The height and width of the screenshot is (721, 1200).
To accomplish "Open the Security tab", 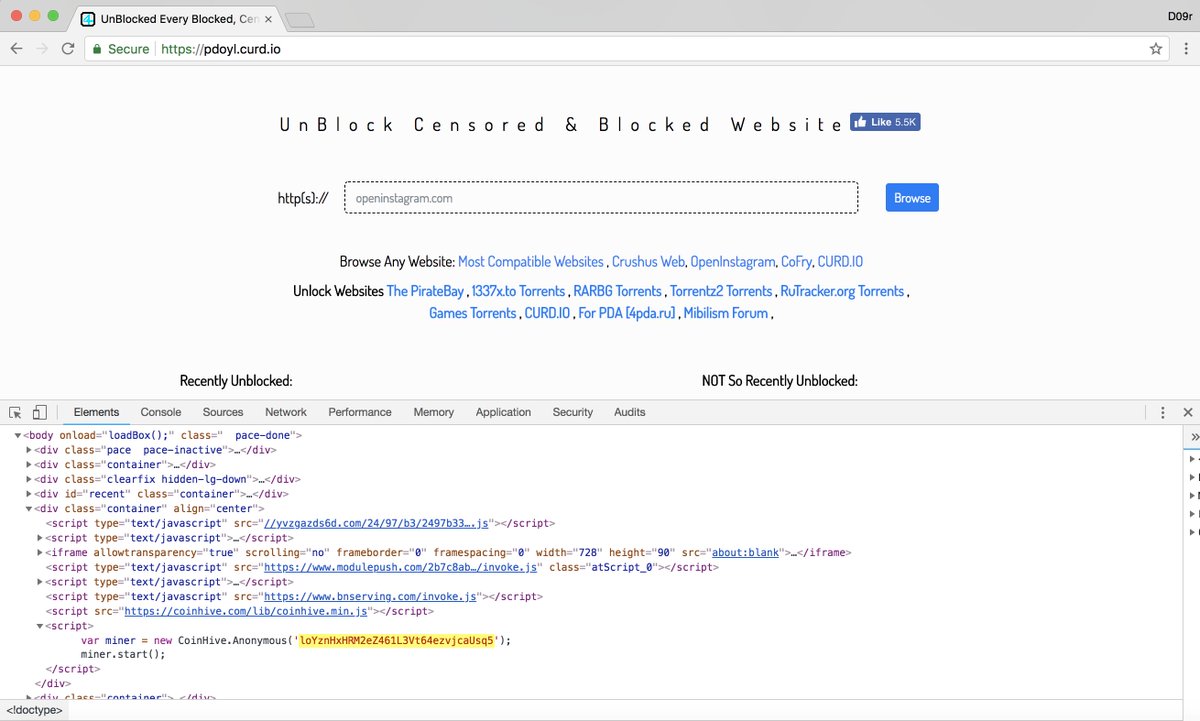I will pyautogui.click(x=573, y=412).
